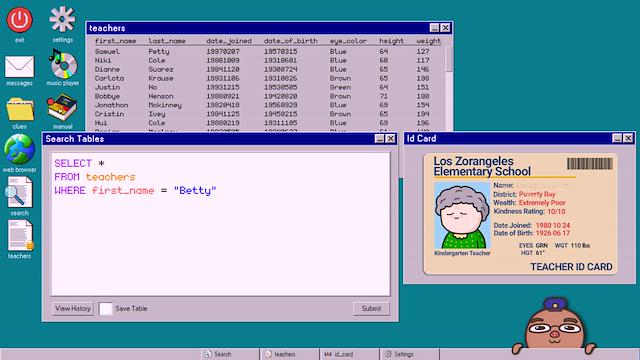Click the height column header

[391, 41]
